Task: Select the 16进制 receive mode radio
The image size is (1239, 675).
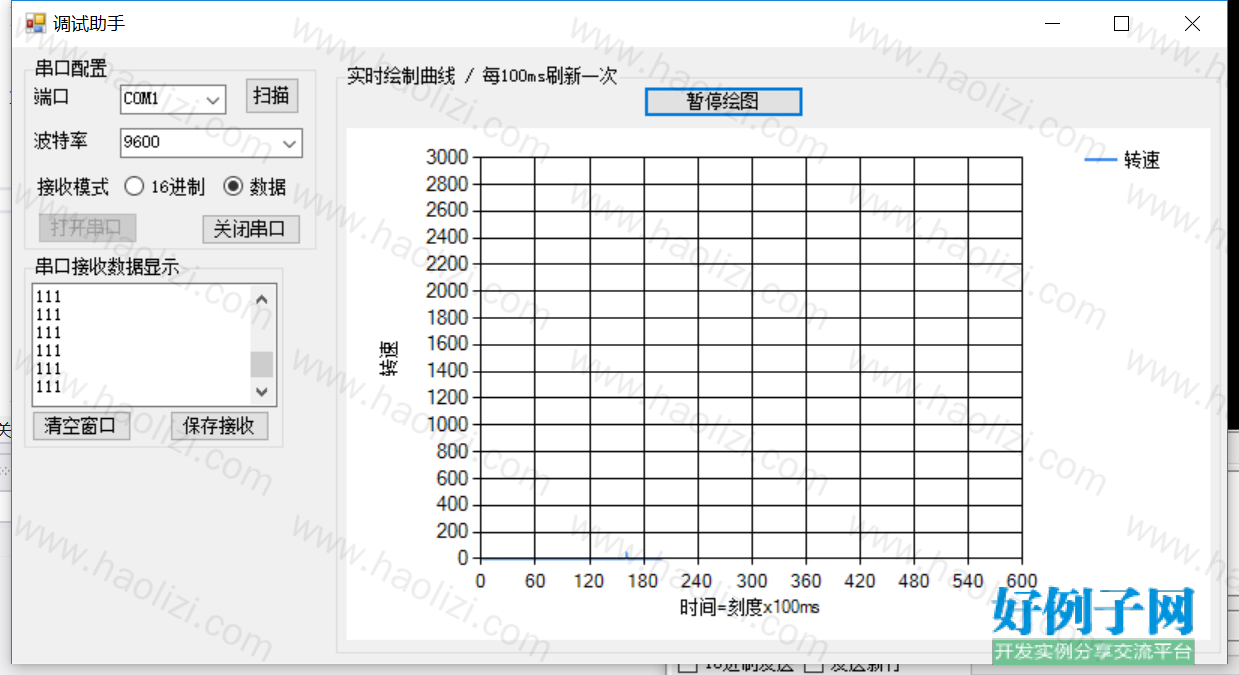Action: pos(134,187)
